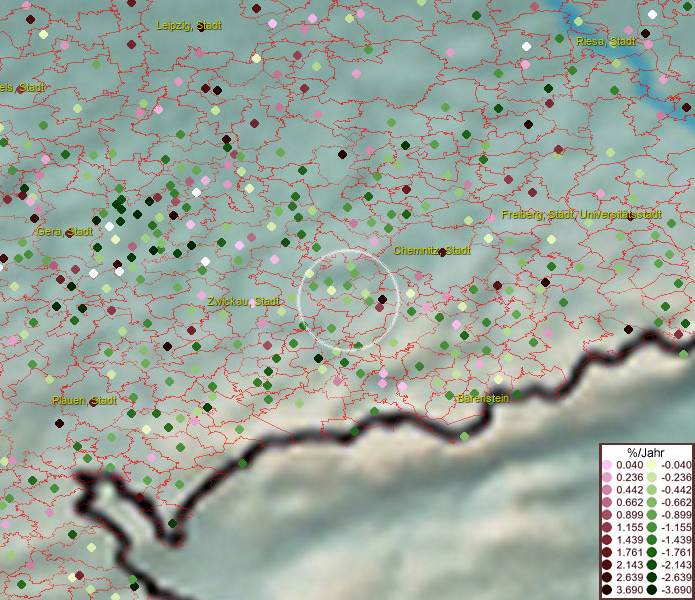
Task: Click the 2.143 legend value text
Action: point(629,565)
